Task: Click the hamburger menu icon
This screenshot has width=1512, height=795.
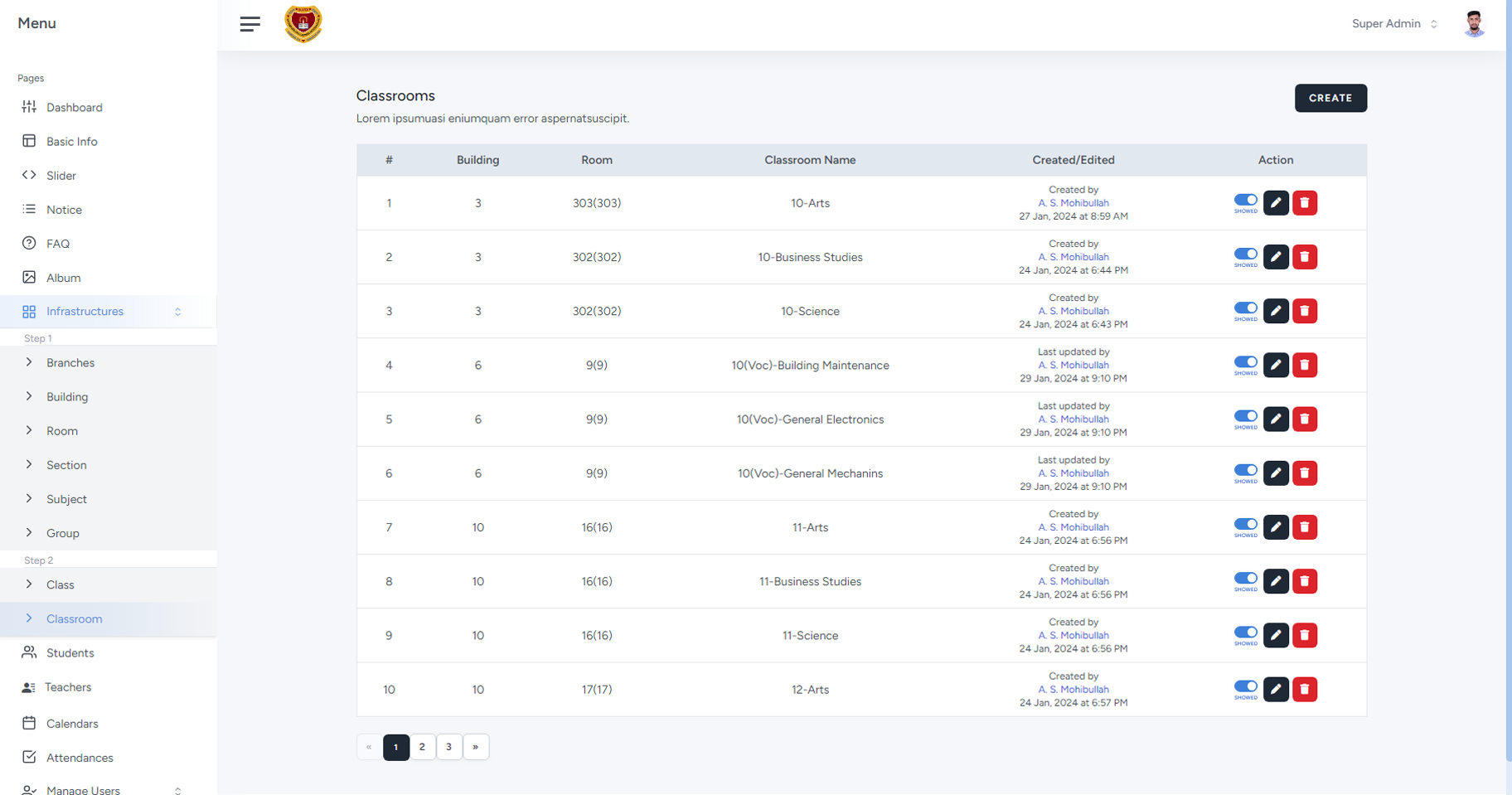Action: pyautogui.click(x=250, y=24)
